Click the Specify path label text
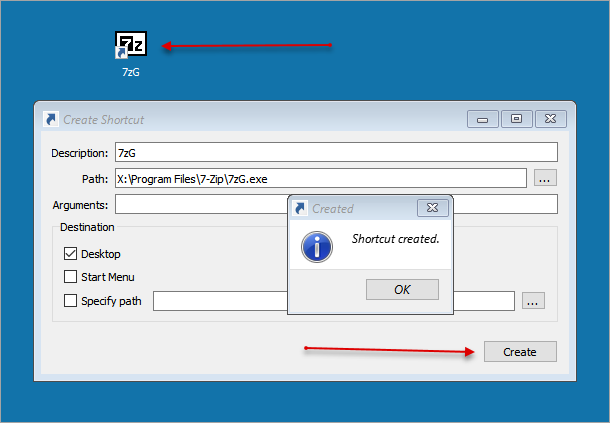This screenshot has height=423, width=610. 111,301
